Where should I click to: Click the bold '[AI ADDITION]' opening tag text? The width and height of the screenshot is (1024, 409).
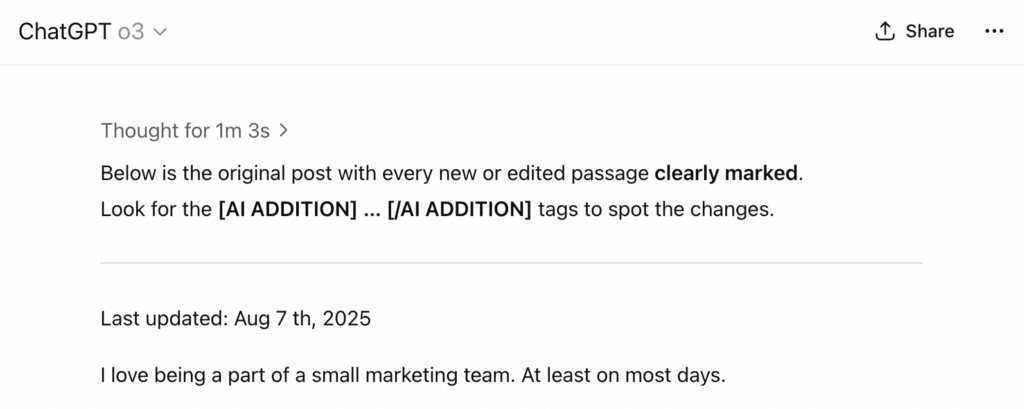[x=287, y=210]
